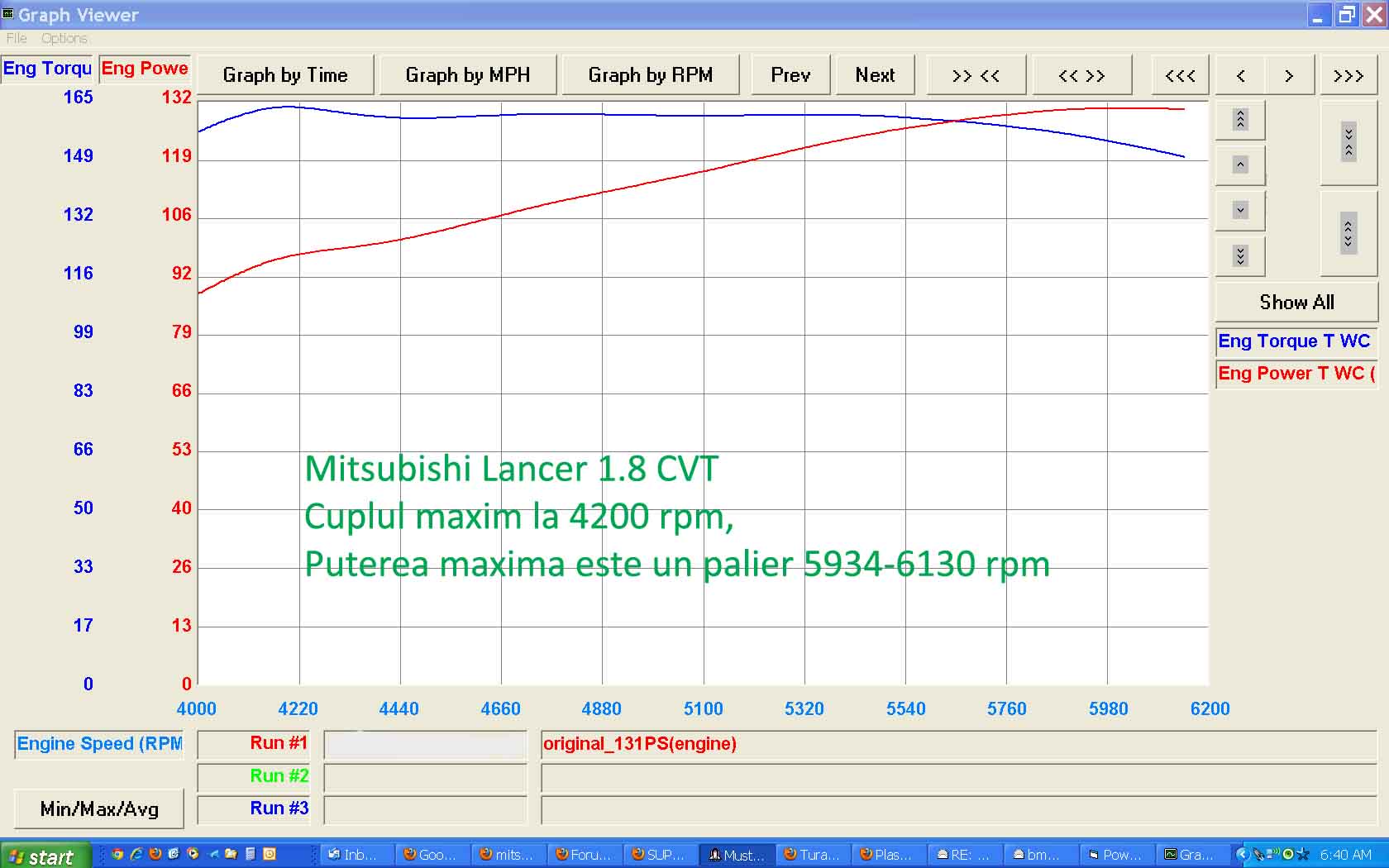Open the mits... taskbar item

coord(511,855)
